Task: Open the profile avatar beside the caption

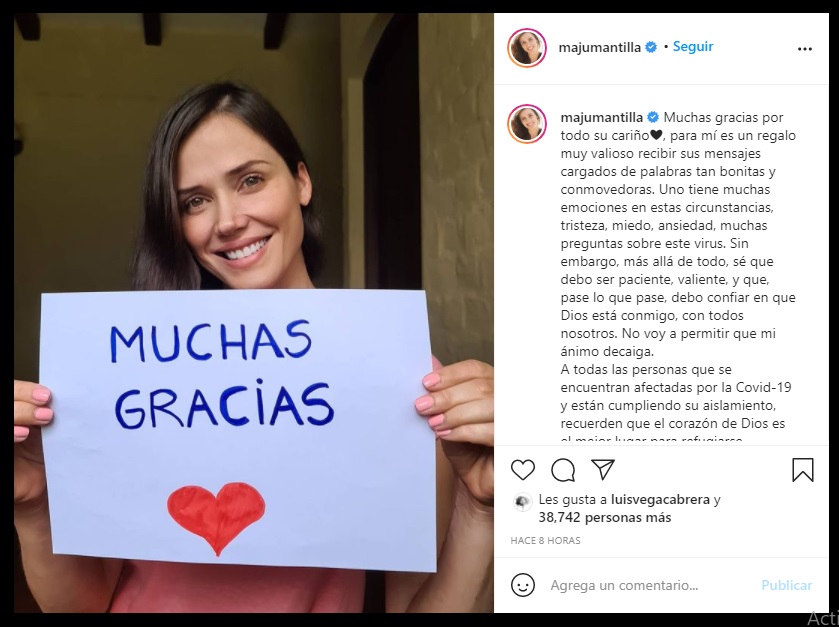Action: pos(527,124)
